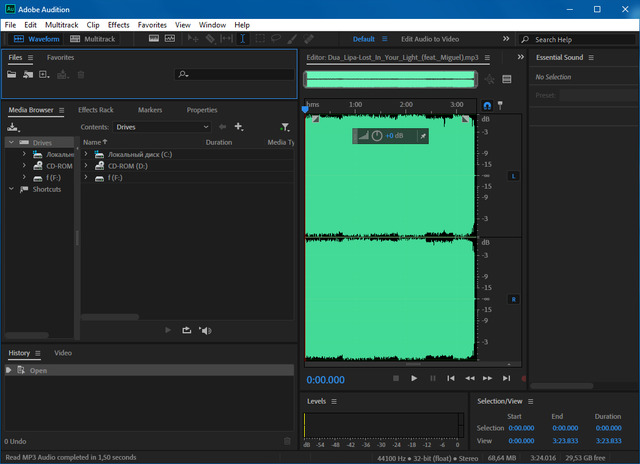Open the Contents Drives dropdown
The width and height of the screenshot is (640, 464).
pos(161,127)
